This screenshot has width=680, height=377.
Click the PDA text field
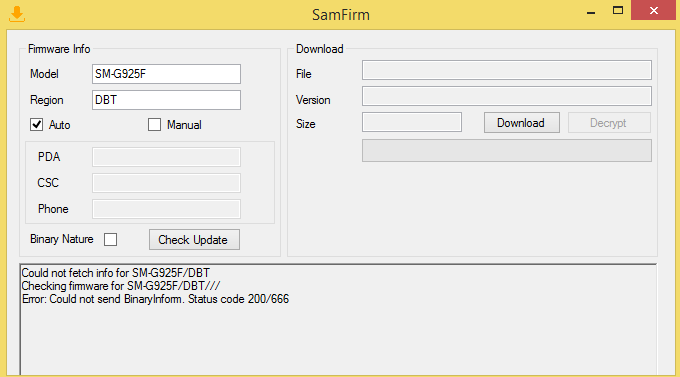[166, 157]
